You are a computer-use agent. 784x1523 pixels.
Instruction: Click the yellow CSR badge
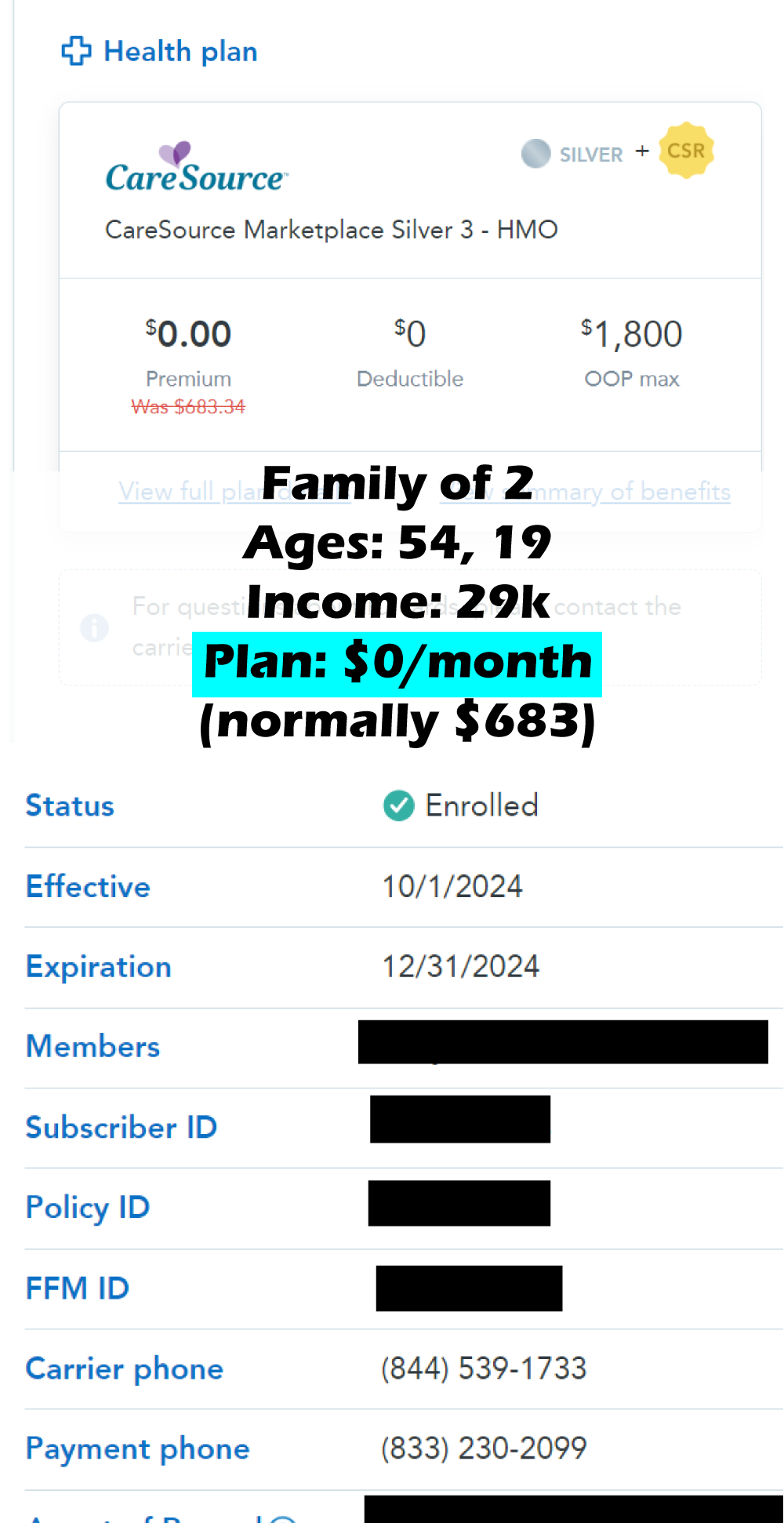(686, 151)
